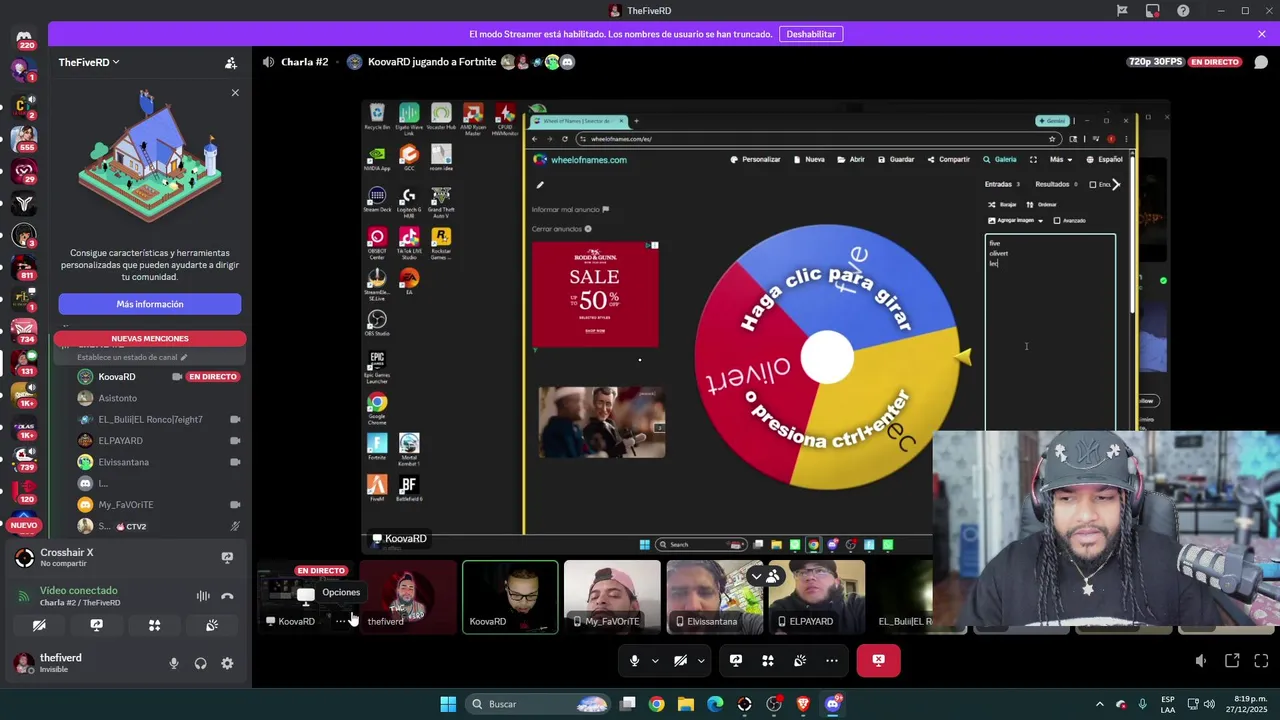This screenshot has width=1280, height=720.
Task: Open server with the 811 badge
Action: (x=25, y=266)
